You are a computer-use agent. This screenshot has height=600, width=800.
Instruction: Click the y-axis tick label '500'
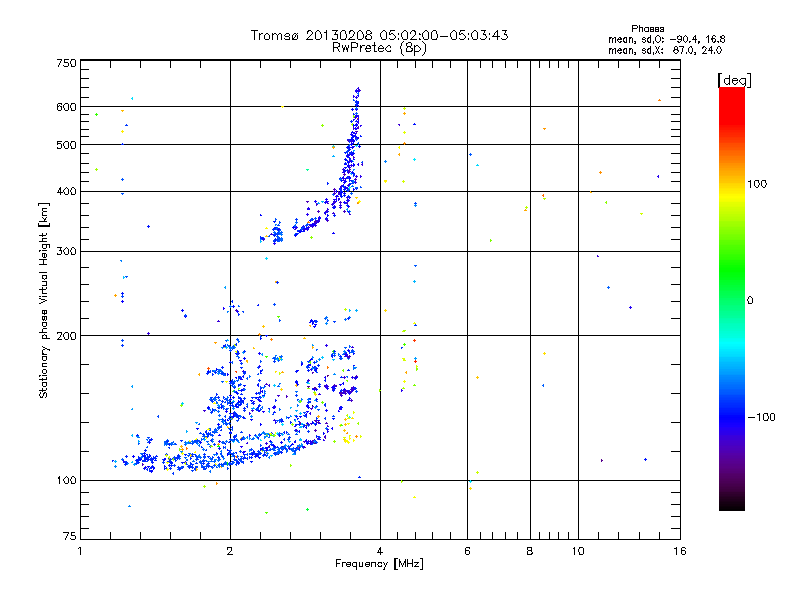pos(66,145)
